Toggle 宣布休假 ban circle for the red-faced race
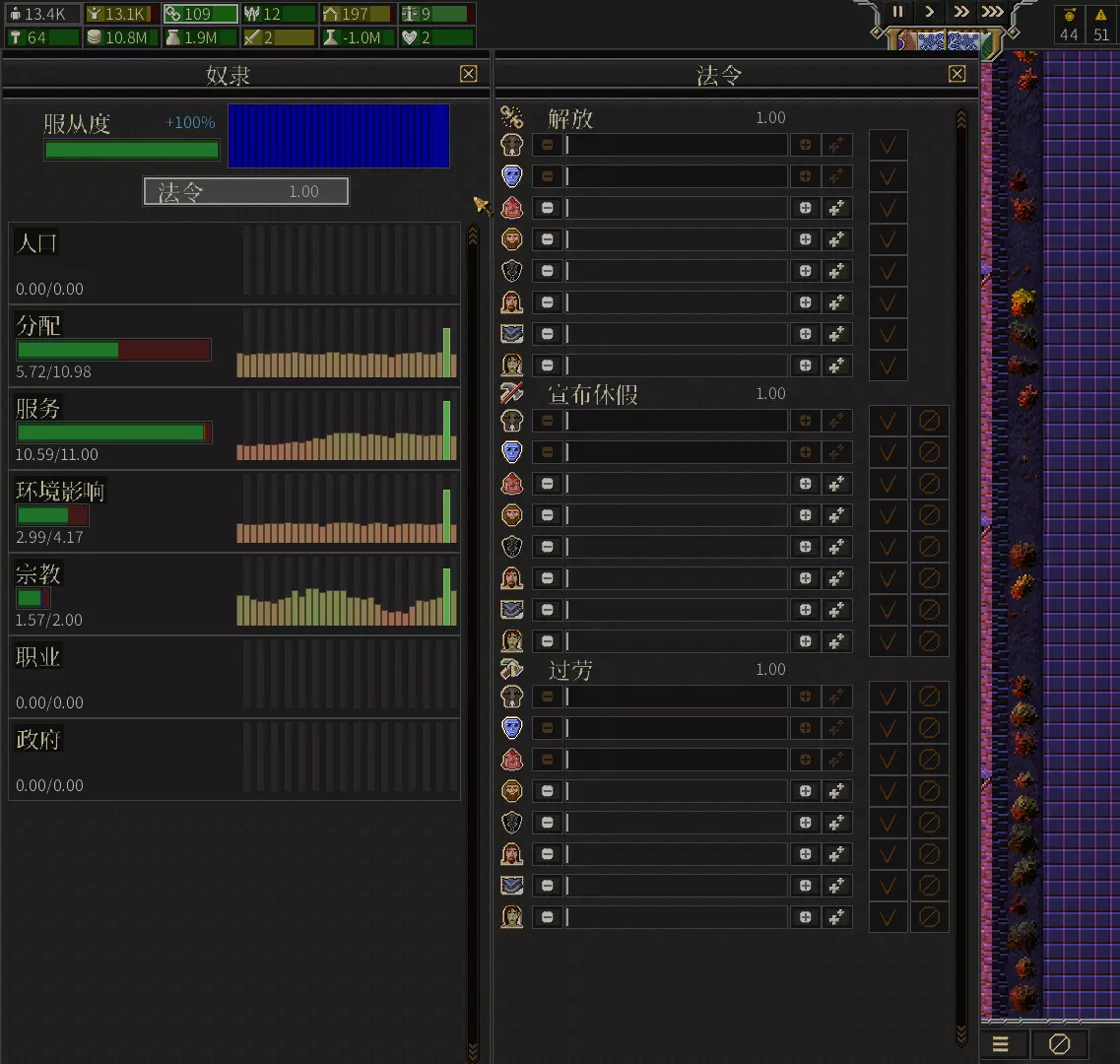Viewport: 1120px width, 1064px height. (929, 484)
